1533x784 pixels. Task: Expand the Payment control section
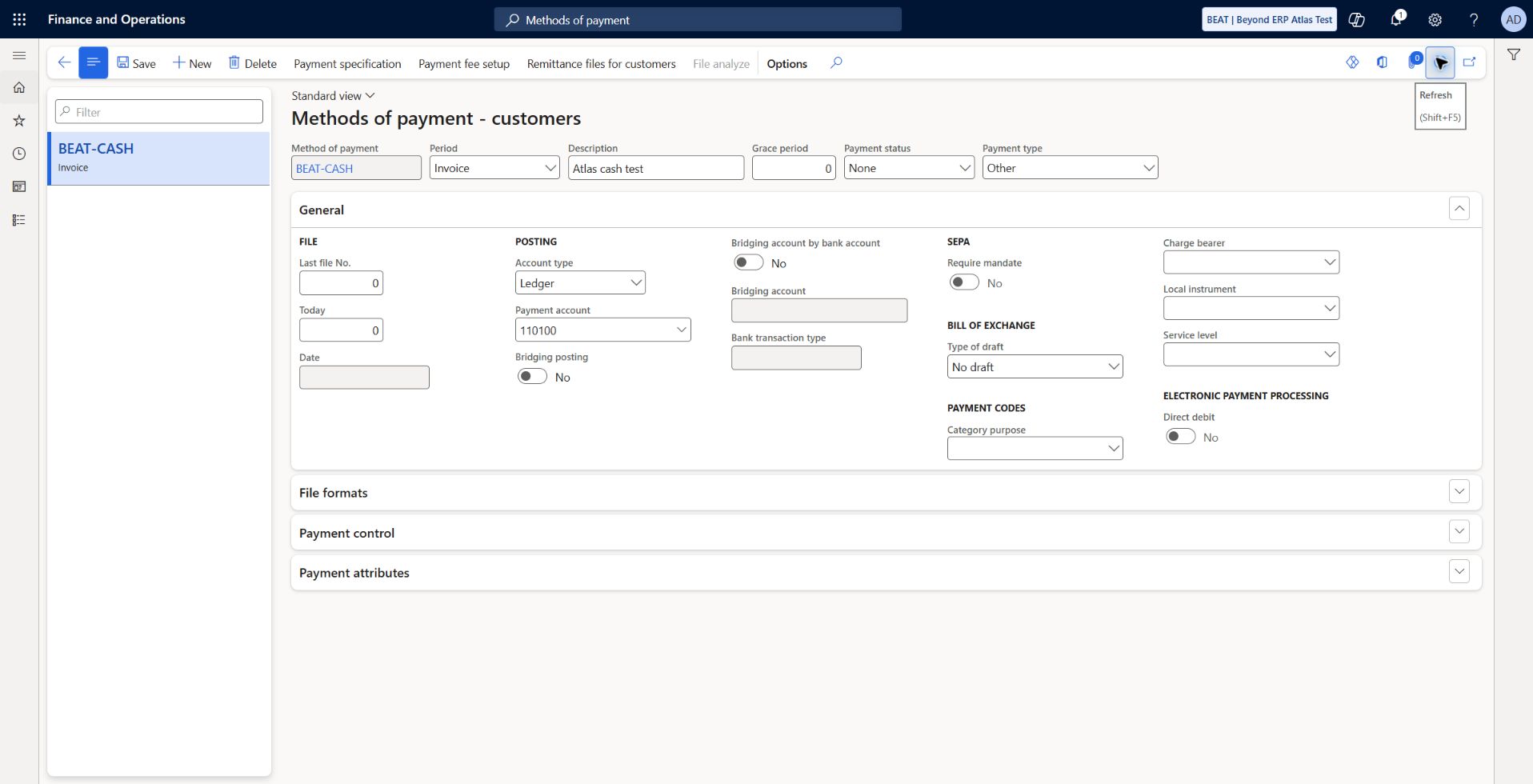[1459, 532]
